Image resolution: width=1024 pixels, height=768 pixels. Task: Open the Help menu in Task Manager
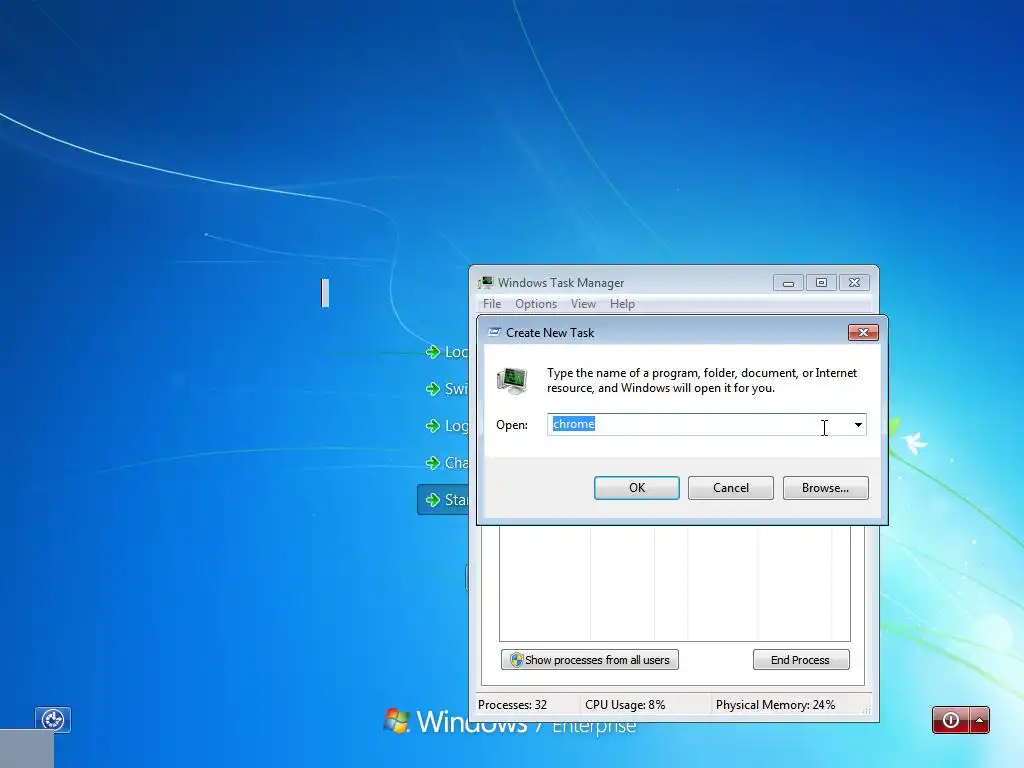click(x=622, y=304)
